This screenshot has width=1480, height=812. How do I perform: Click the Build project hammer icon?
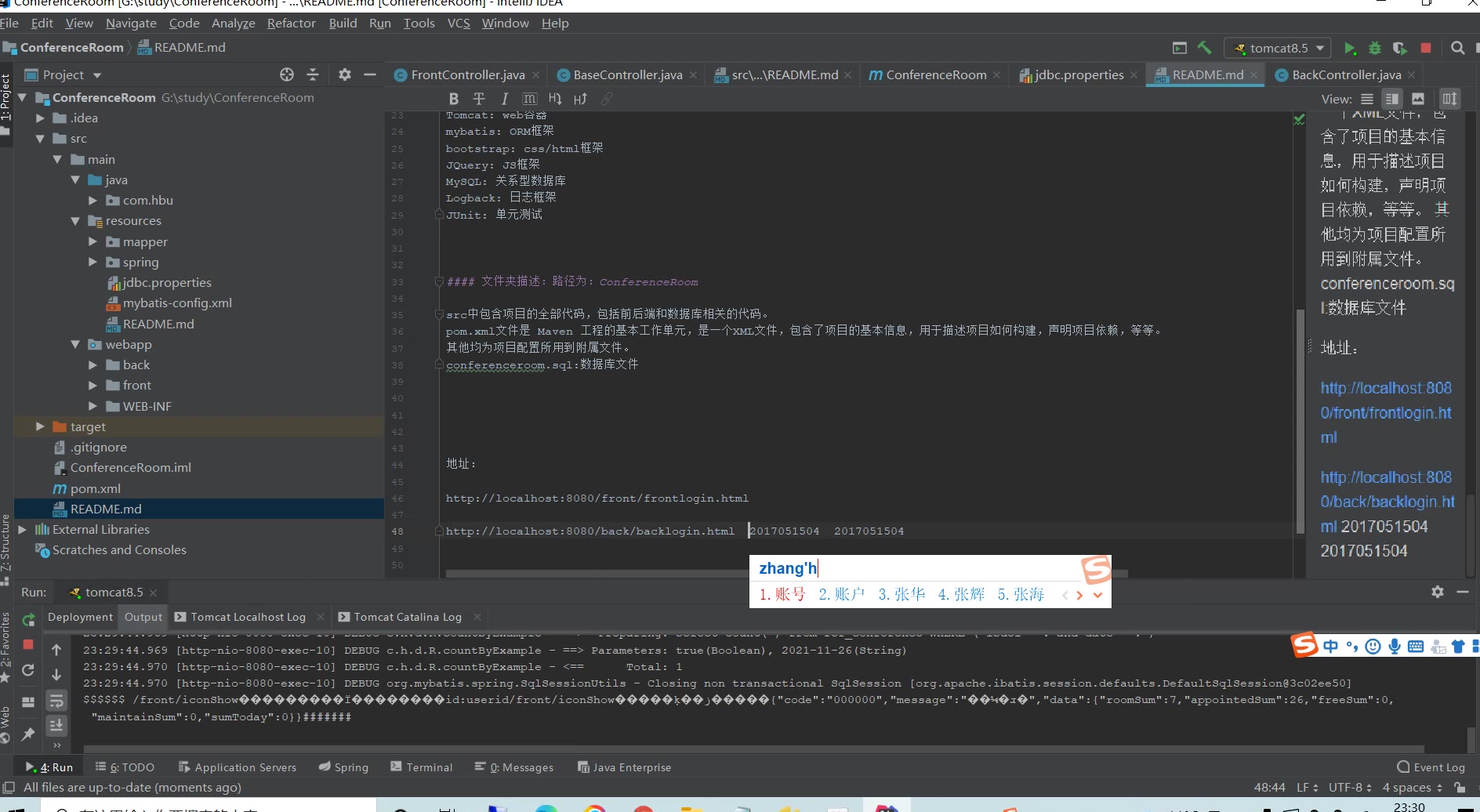point(1205,48)
